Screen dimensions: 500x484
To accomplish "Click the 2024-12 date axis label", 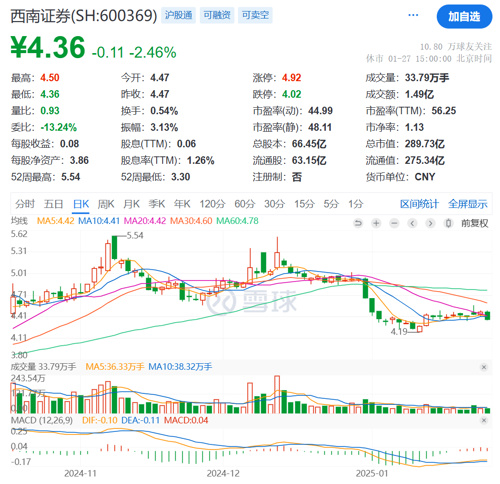I will 223,474.
